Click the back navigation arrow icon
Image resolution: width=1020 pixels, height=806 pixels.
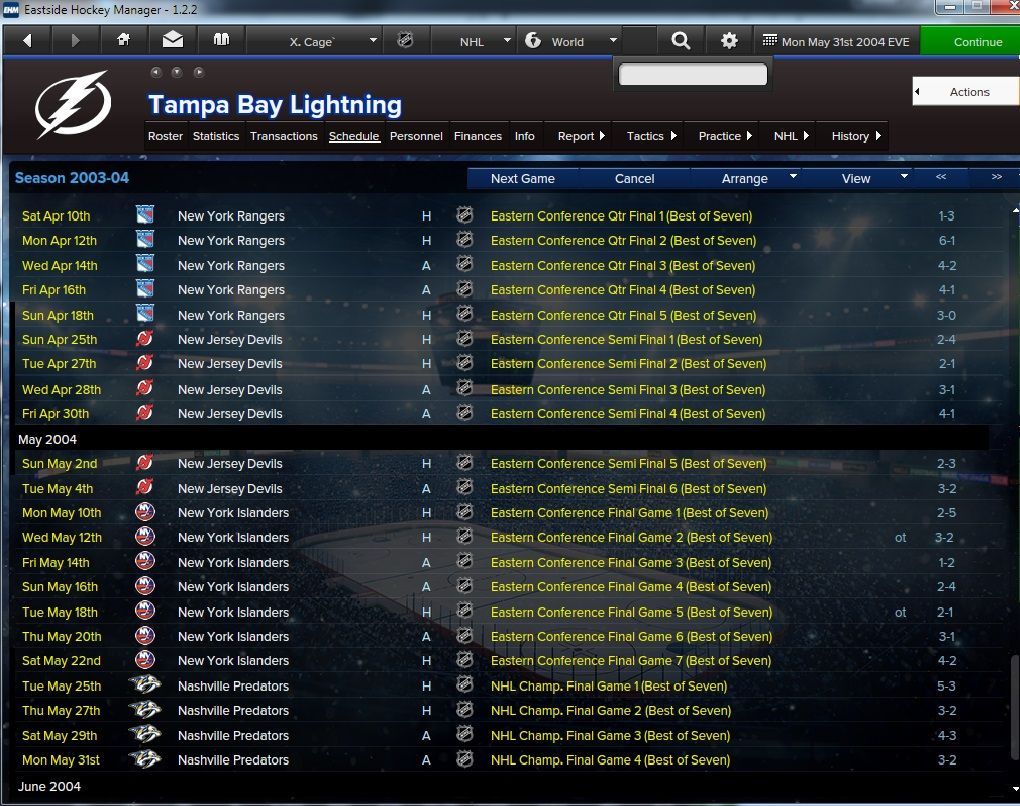[27, 41]
